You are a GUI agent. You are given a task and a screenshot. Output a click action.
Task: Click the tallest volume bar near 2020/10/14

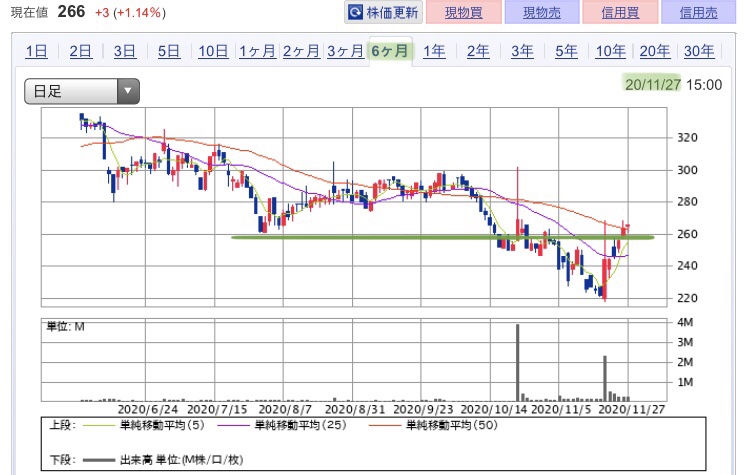(517, 363)
